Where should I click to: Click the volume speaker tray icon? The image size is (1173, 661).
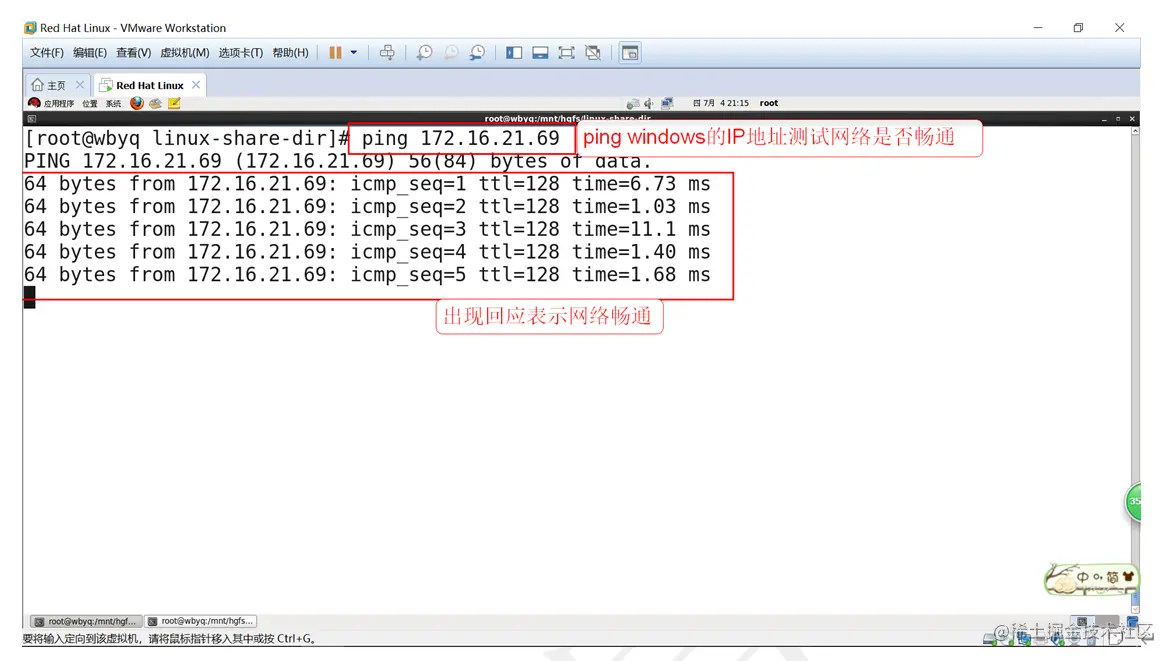649,103
